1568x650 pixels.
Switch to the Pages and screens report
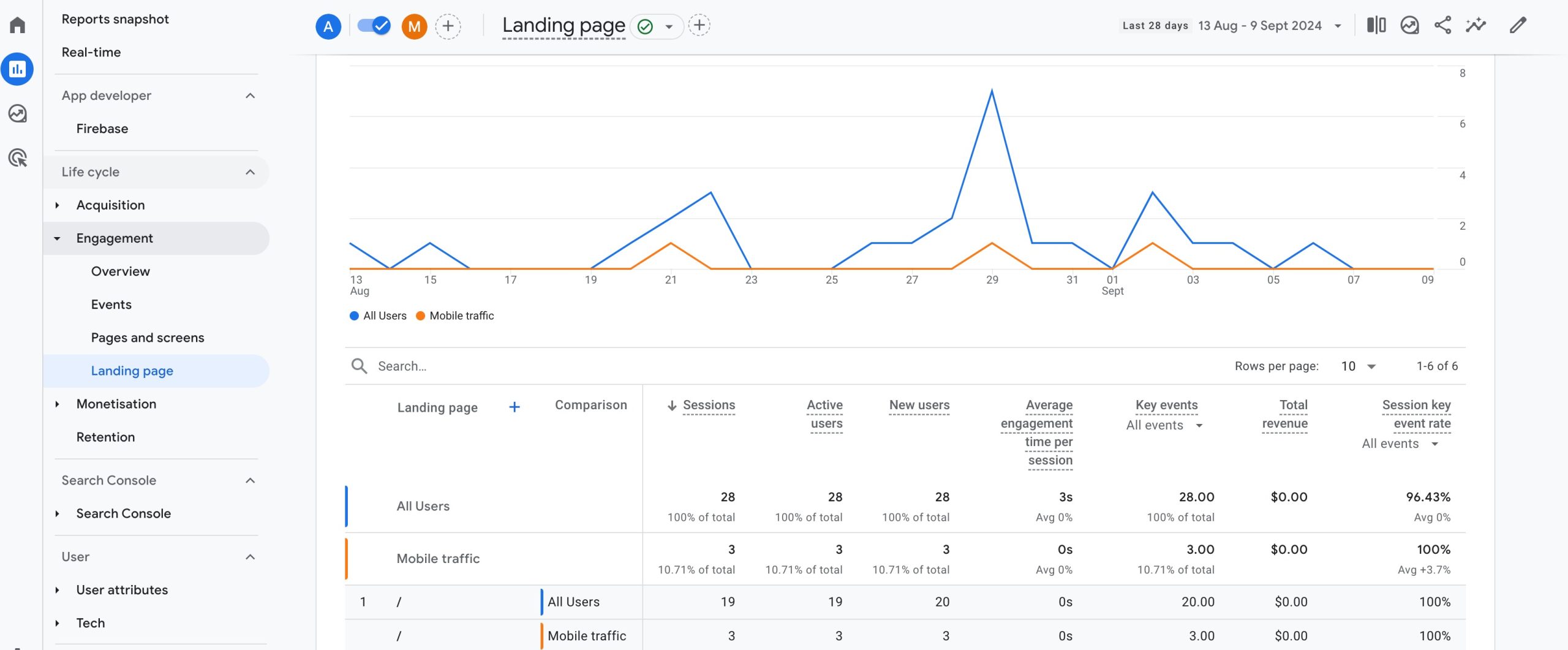[x=147, y=337]
